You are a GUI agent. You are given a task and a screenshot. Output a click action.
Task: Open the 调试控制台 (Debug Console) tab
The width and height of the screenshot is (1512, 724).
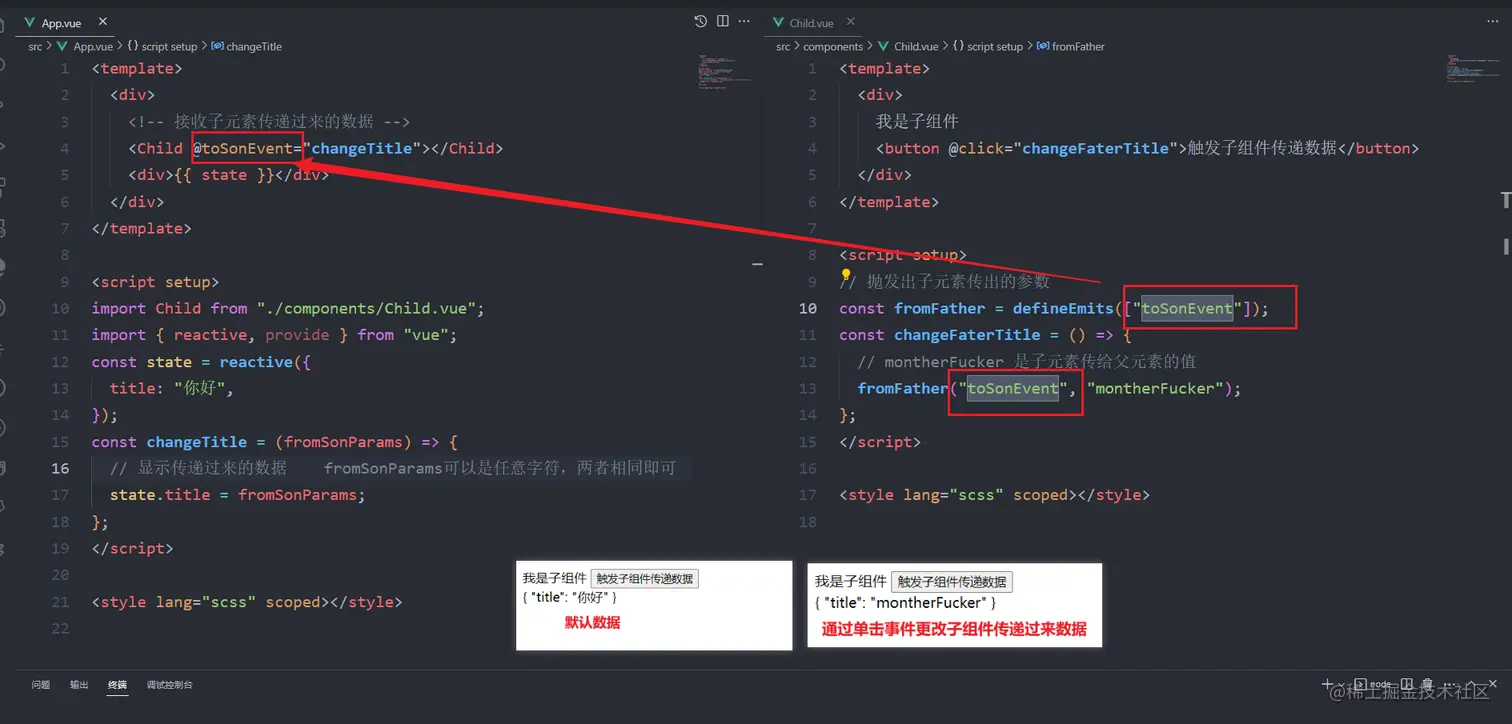coord(170,685)
